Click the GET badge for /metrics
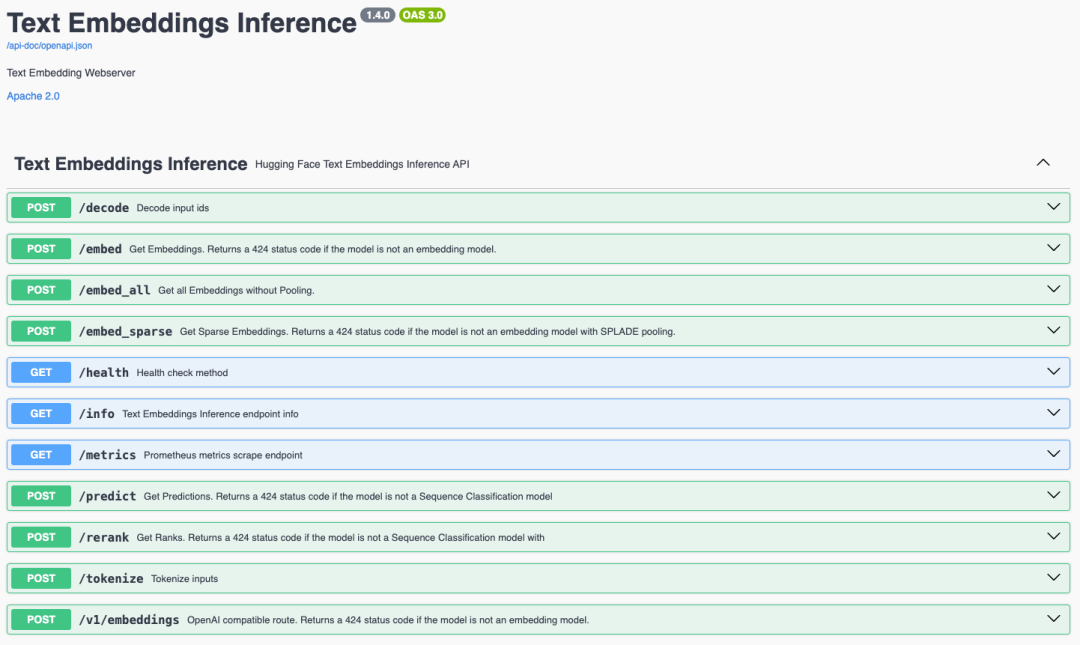This screenshot has height=645, width=1080. [x=41, y=454]
